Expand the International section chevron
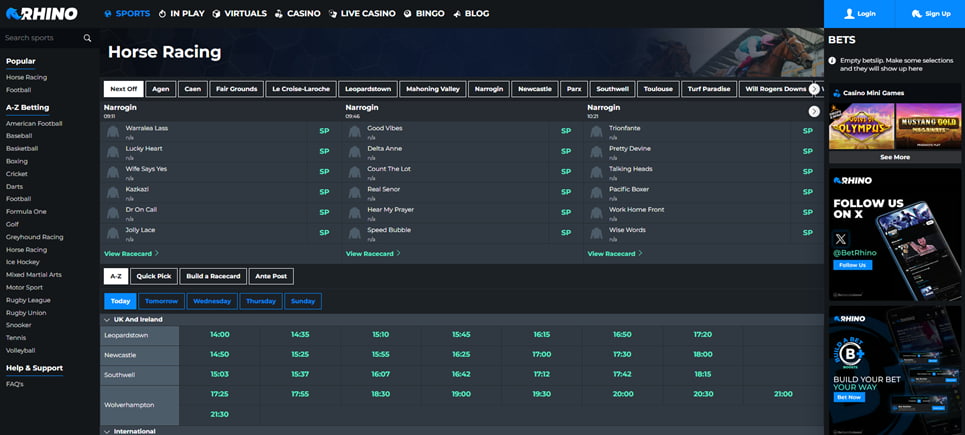 107,431
